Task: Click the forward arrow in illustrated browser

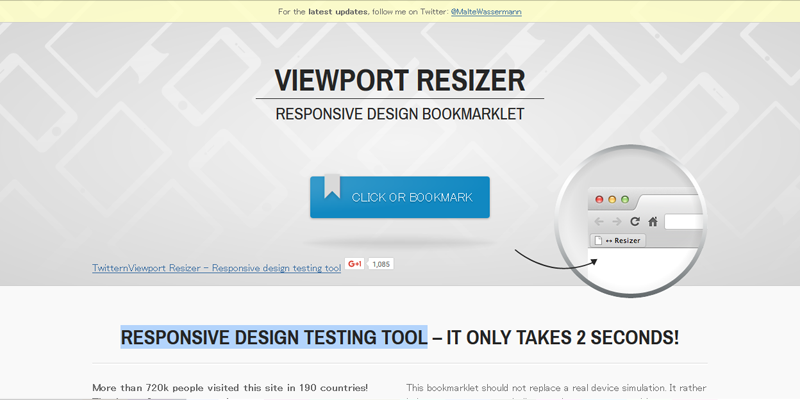Action: coord(616,221)
